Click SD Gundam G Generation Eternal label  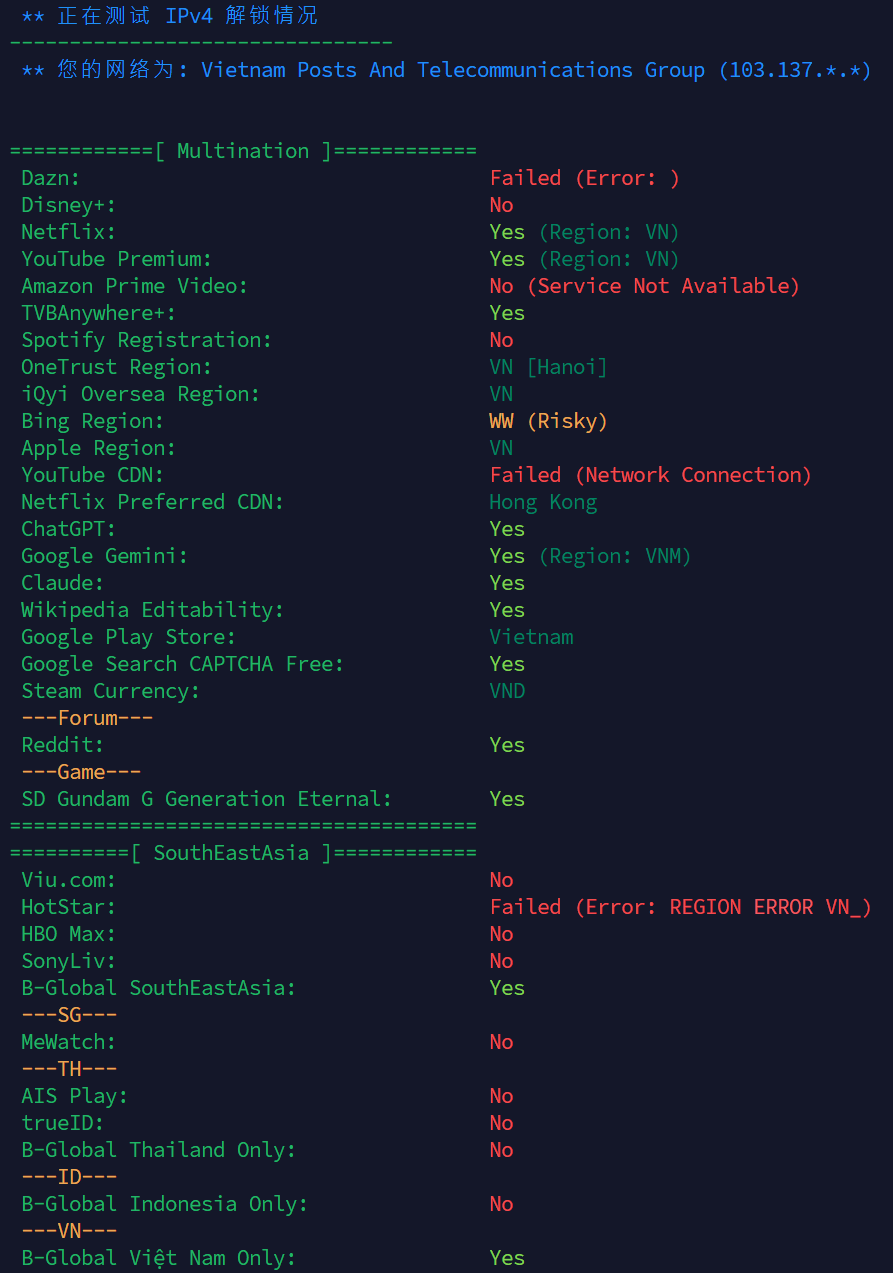pyautogui.click(x=207, y=799)
